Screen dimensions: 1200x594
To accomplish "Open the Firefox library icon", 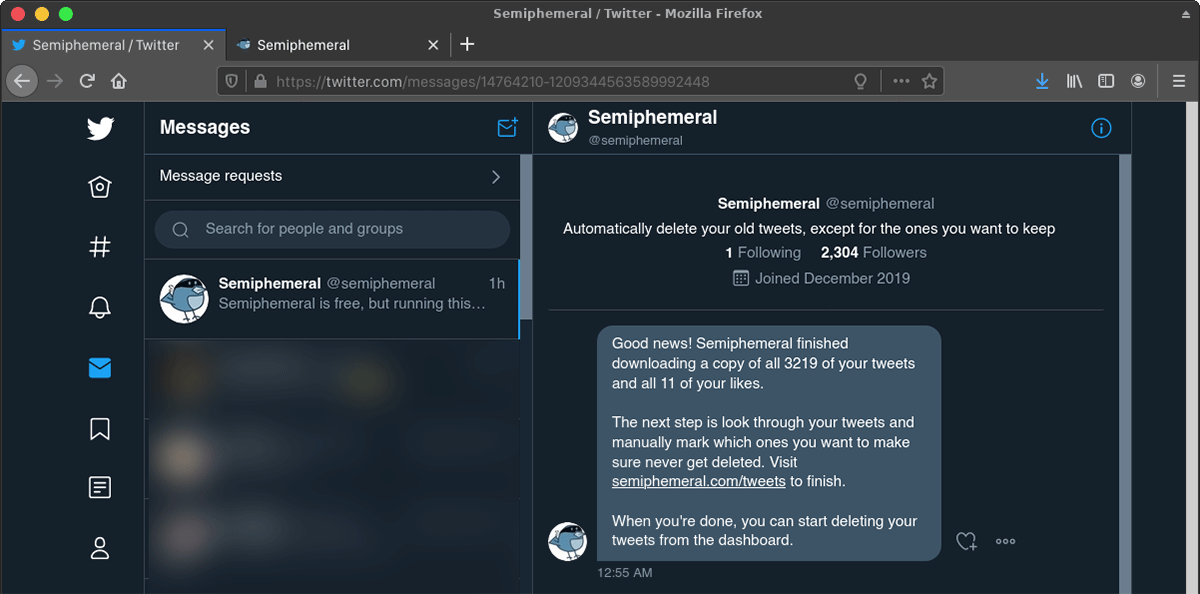I will point(1074,81).
